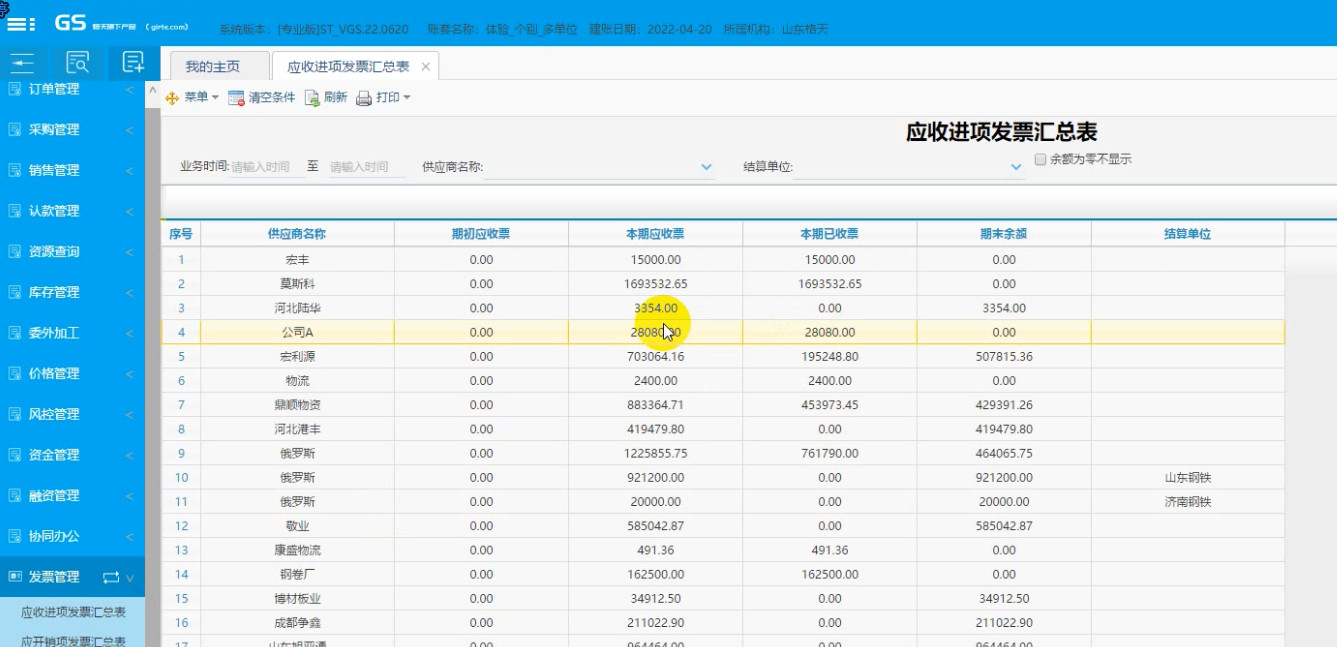Click the 风控管理 sidebar icon
Image resolution: width=1337 pixels, height=647 pixels.
click(15, 414)
